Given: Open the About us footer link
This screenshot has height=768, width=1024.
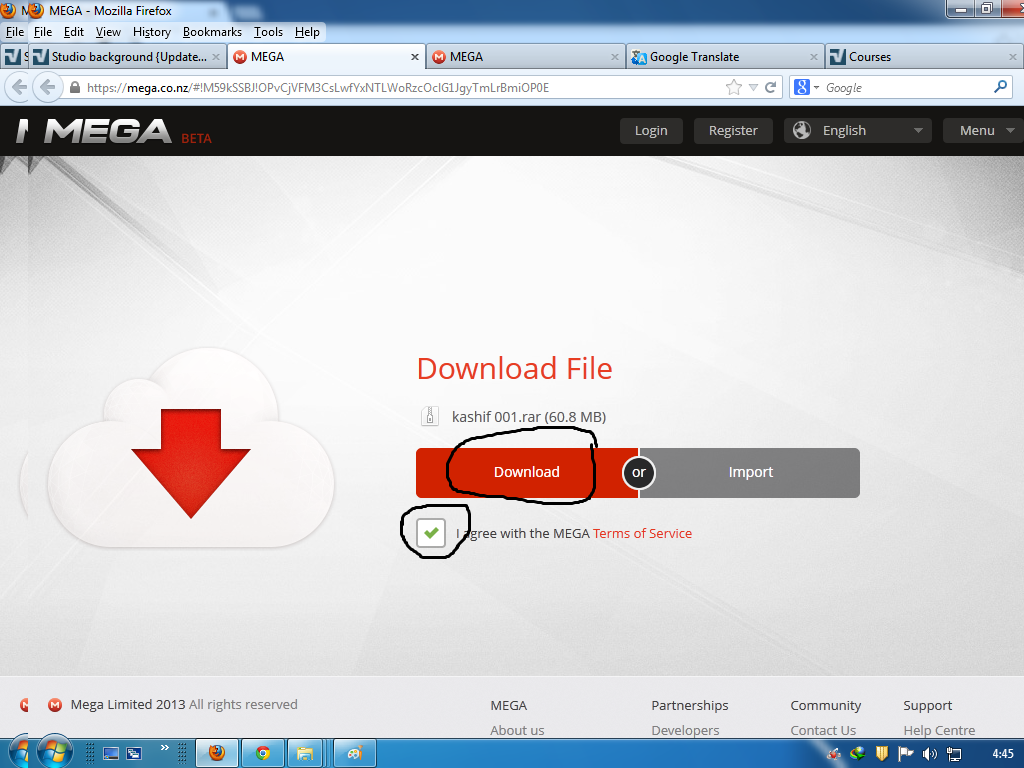Looking at the screenshot, I should coord(517,730).
